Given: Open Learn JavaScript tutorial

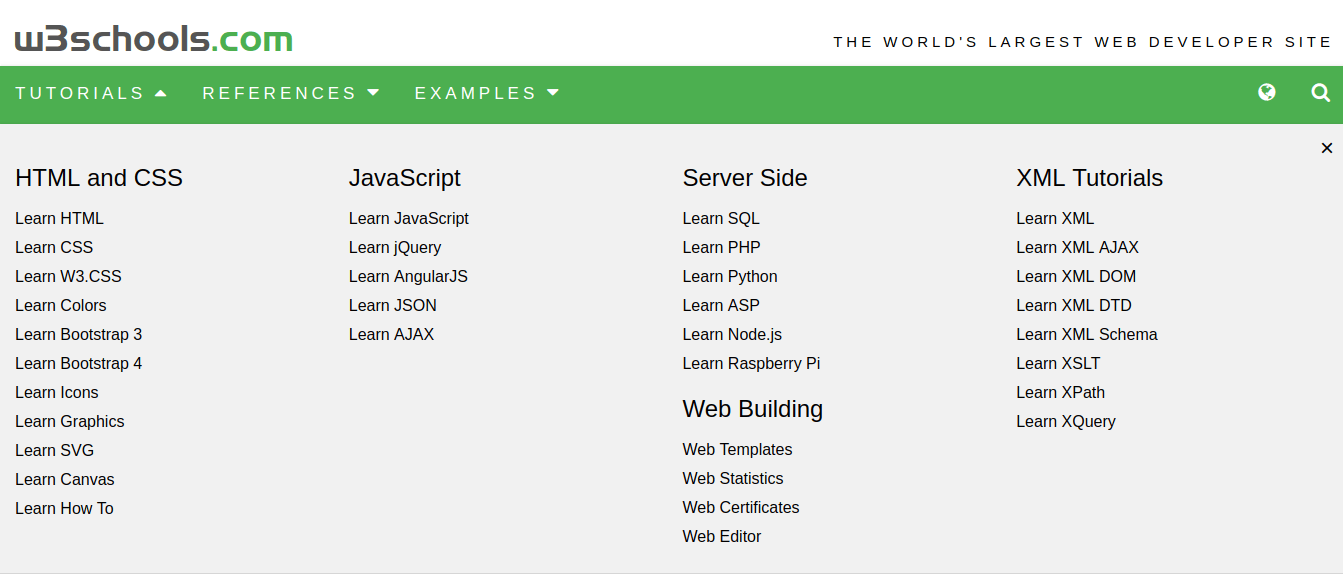Looking at the screenshot, I should click(x=408, y=218).
